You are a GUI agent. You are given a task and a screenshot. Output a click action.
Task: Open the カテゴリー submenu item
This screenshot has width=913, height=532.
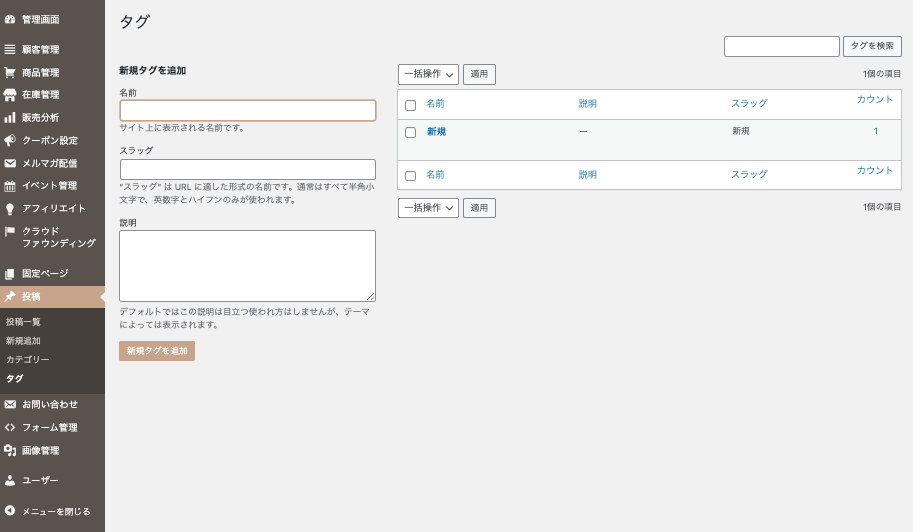[x=27, y=359]
